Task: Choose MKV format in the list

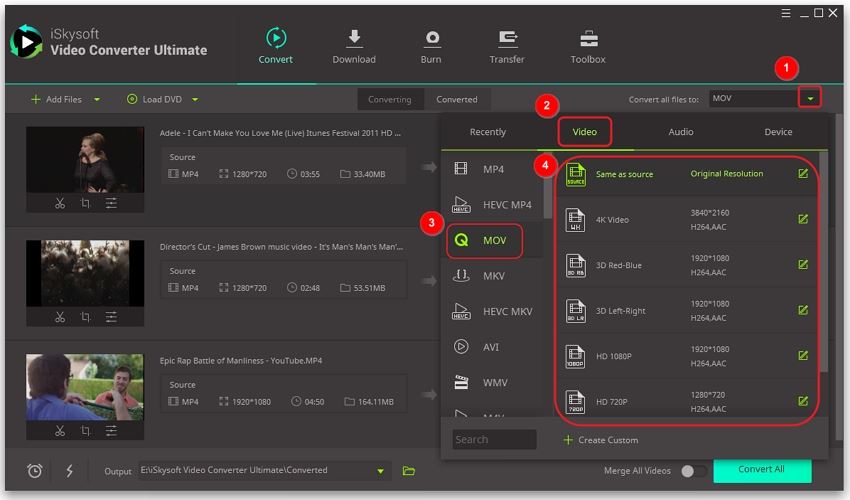Action: coord(492,275)
